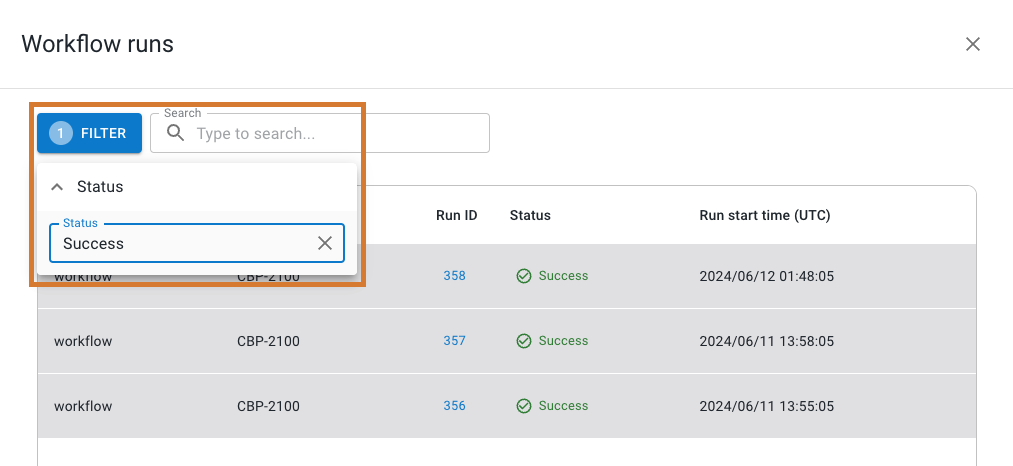Open run ID 358 link
Image resolution: width=1013 pixels, height=466 pixels.
point(454,276)
